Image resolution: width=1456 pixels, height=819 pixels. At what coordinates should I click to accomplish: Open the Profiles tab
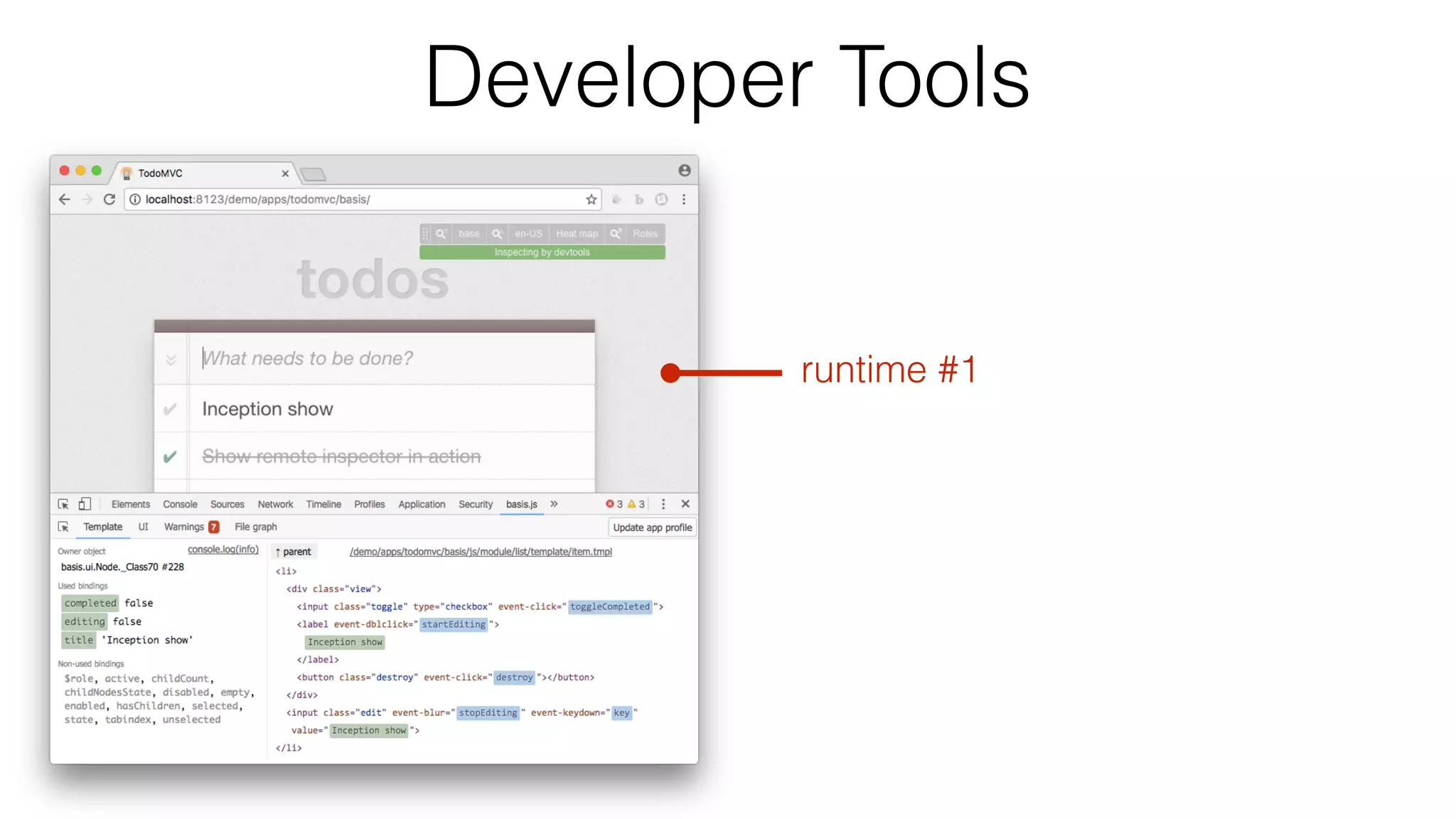click(370, 504)
